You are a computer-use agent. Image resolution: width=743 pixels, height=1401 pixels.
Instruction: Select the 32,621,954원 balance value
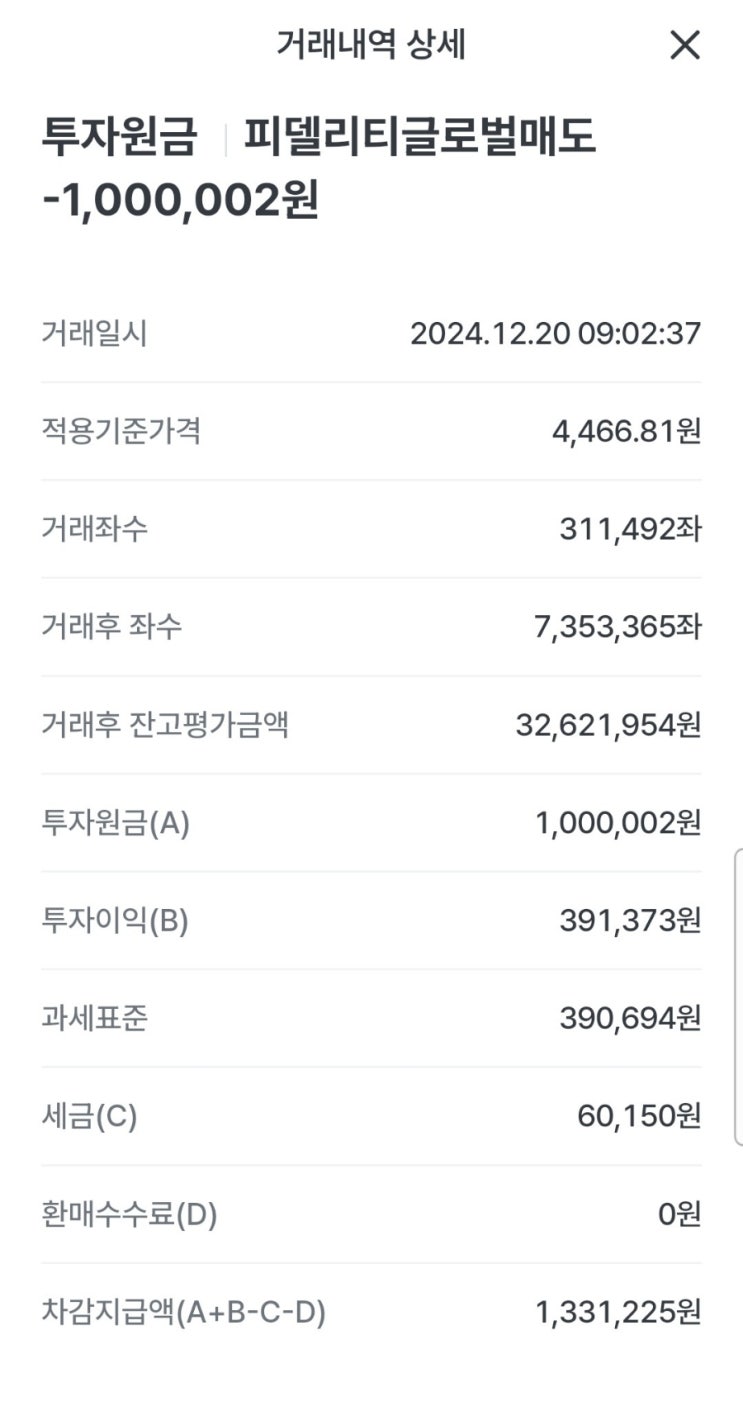(608, 725)
